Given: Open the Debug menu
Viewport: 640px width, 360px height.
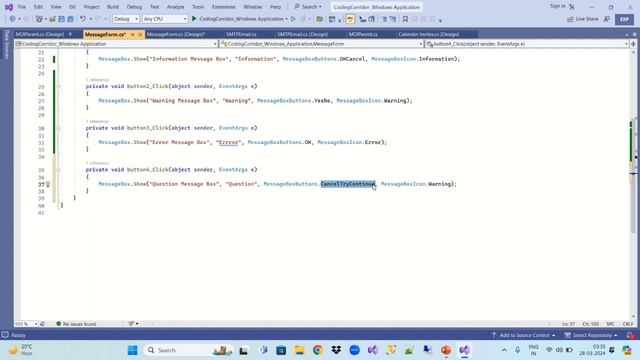Looking at the screenshot, I should [x=134, y=7].
